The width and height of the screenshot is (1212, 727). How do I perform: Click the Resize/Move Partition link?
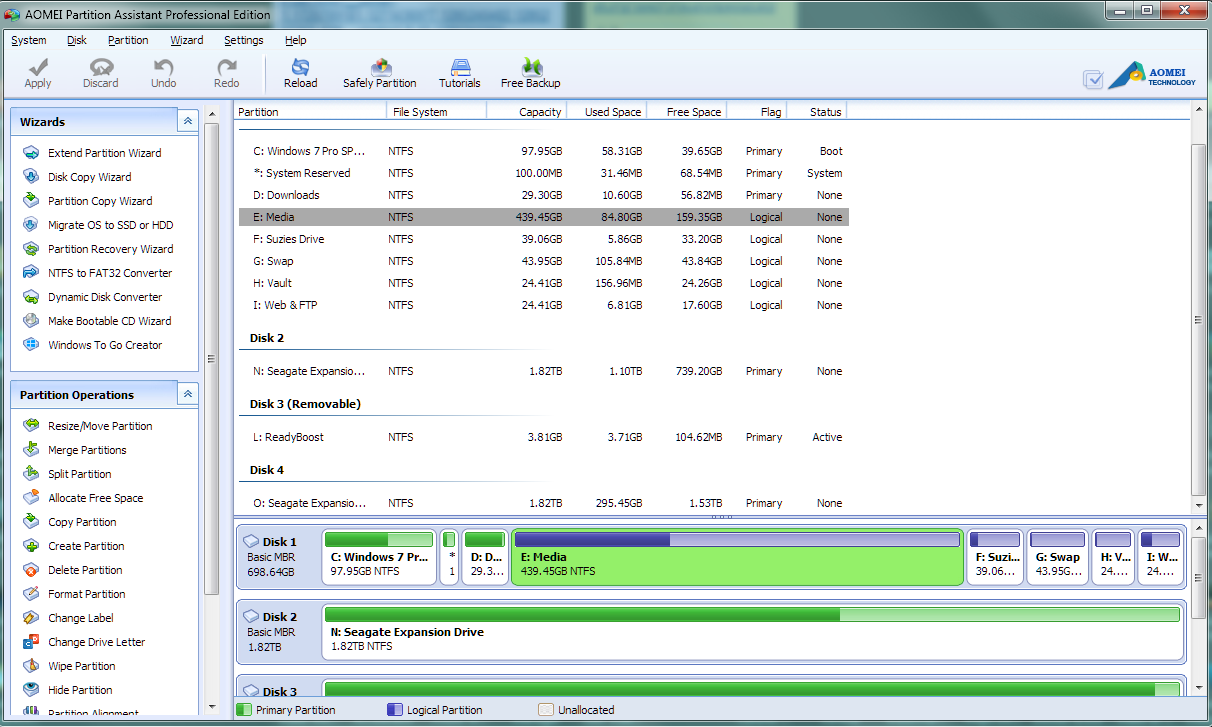coord(100,426)
